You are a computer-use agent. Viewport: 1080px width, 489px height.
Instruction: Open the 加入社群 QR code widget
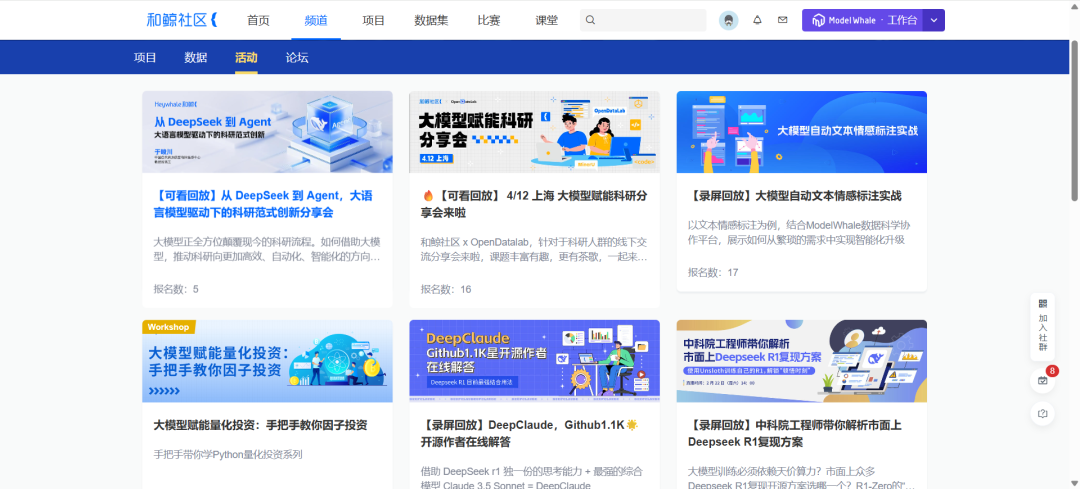(1043, 327)
